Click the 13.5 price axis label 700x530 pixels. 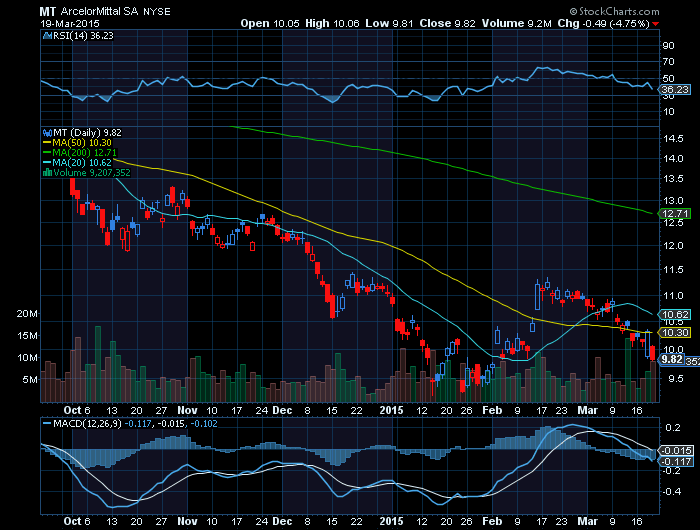pyautogui.click(x=673, y=179)
